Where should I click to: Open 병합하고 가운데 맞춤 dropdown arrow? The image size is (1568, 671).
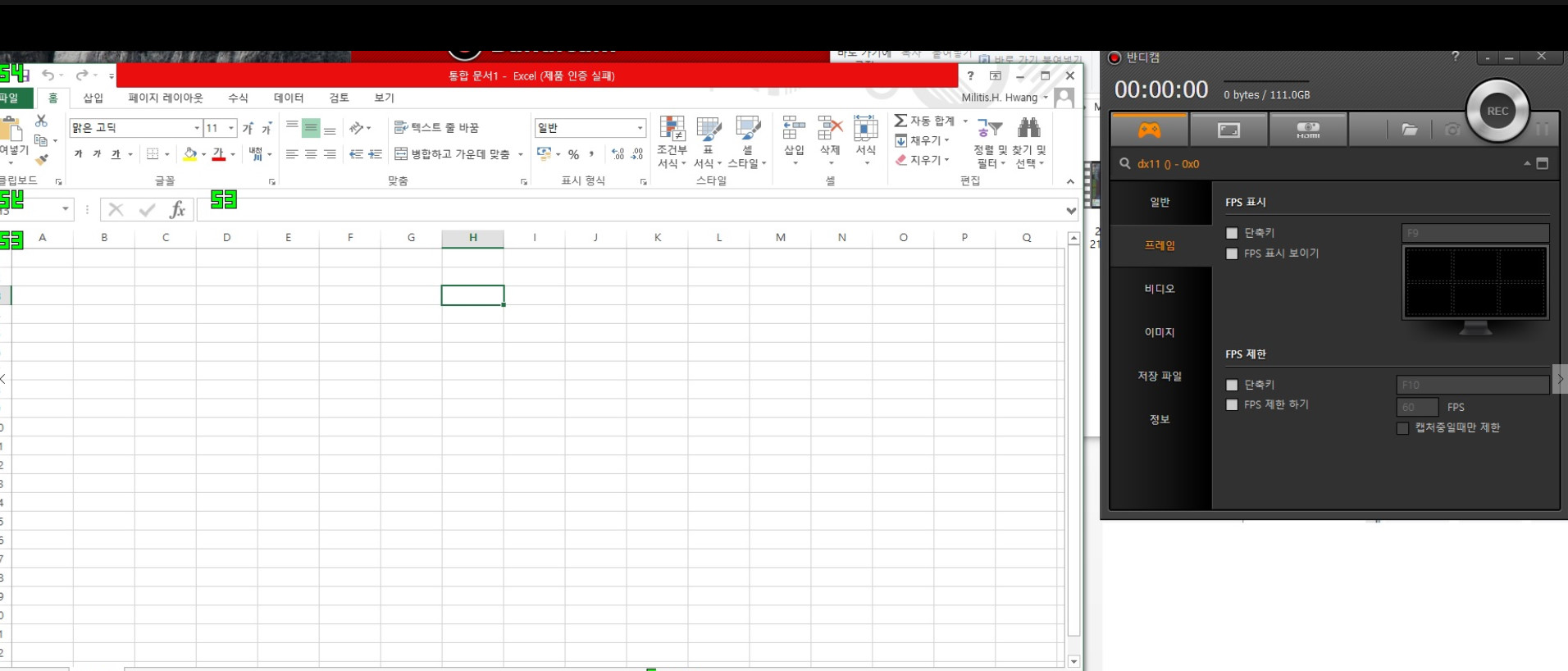pyautogui.click(x=521, y=154)
